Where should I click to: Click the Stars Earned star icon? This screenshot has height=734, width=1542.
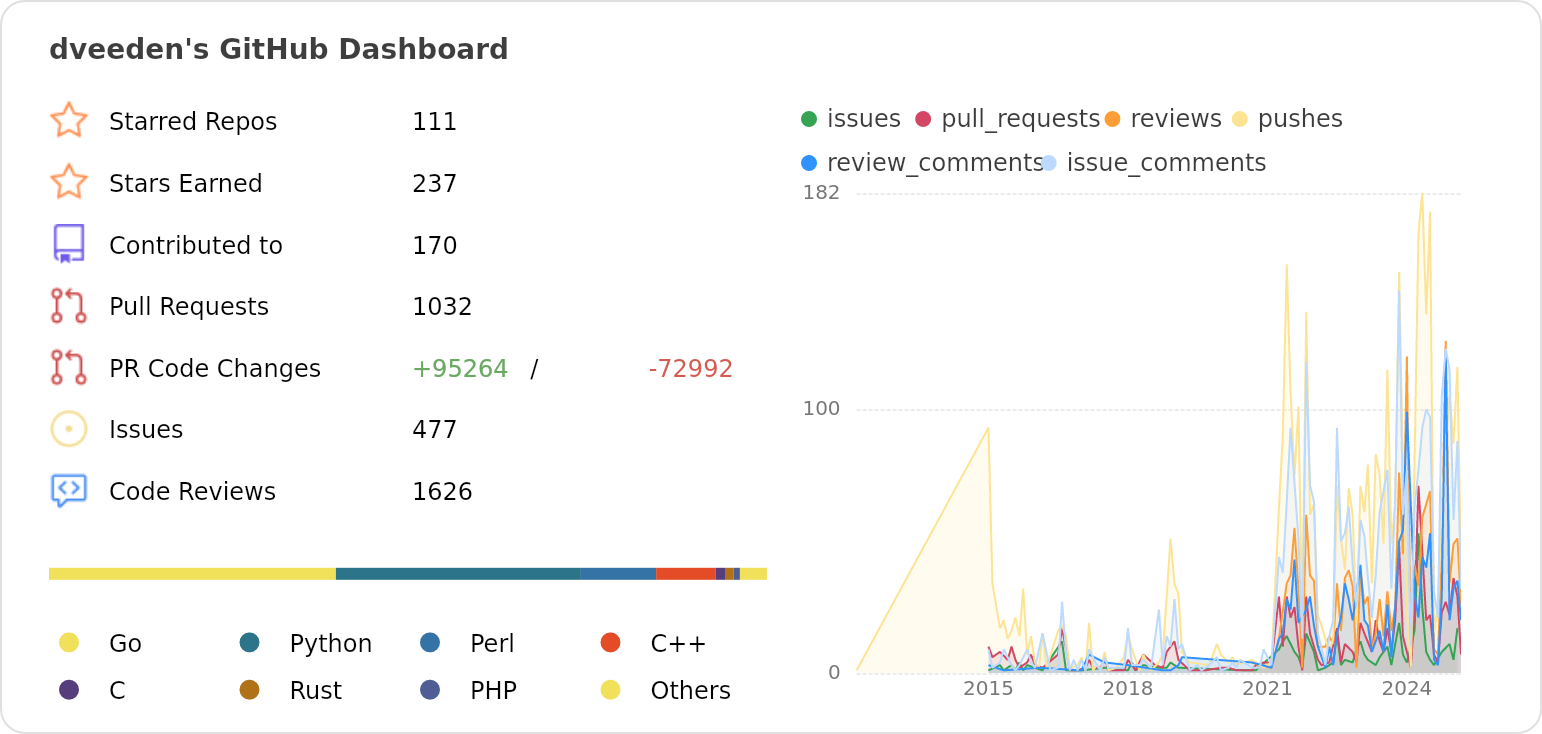(x=69, y=182)
